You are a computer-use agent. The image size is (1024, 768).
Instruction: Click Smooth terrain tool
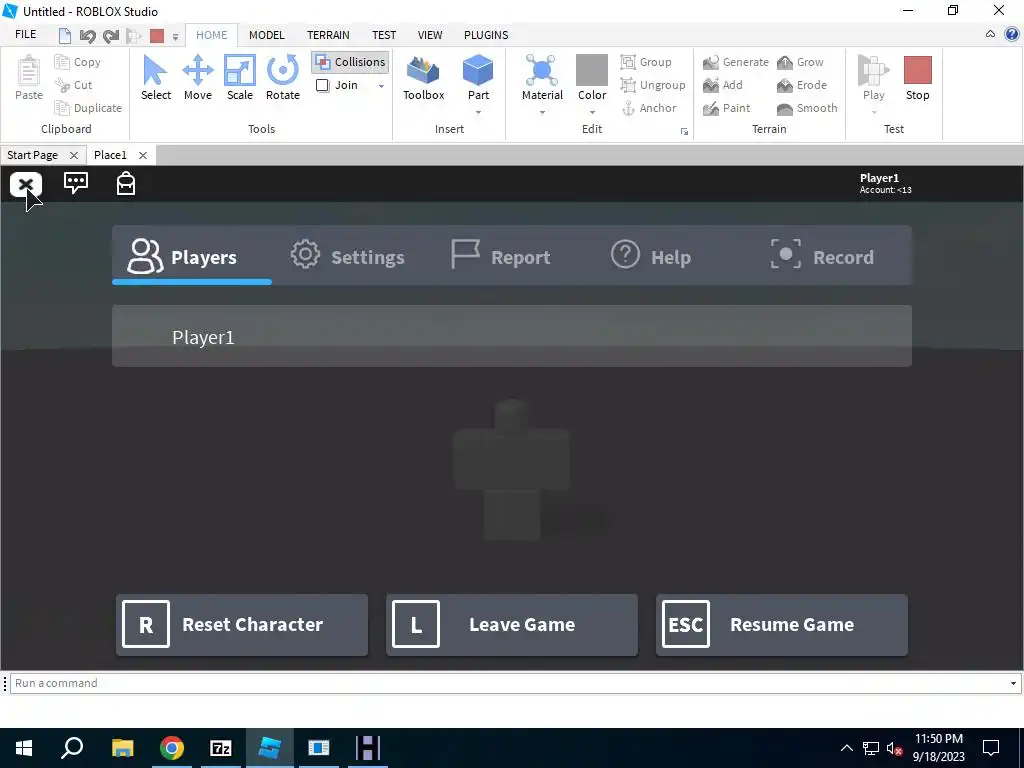(807, 108)
